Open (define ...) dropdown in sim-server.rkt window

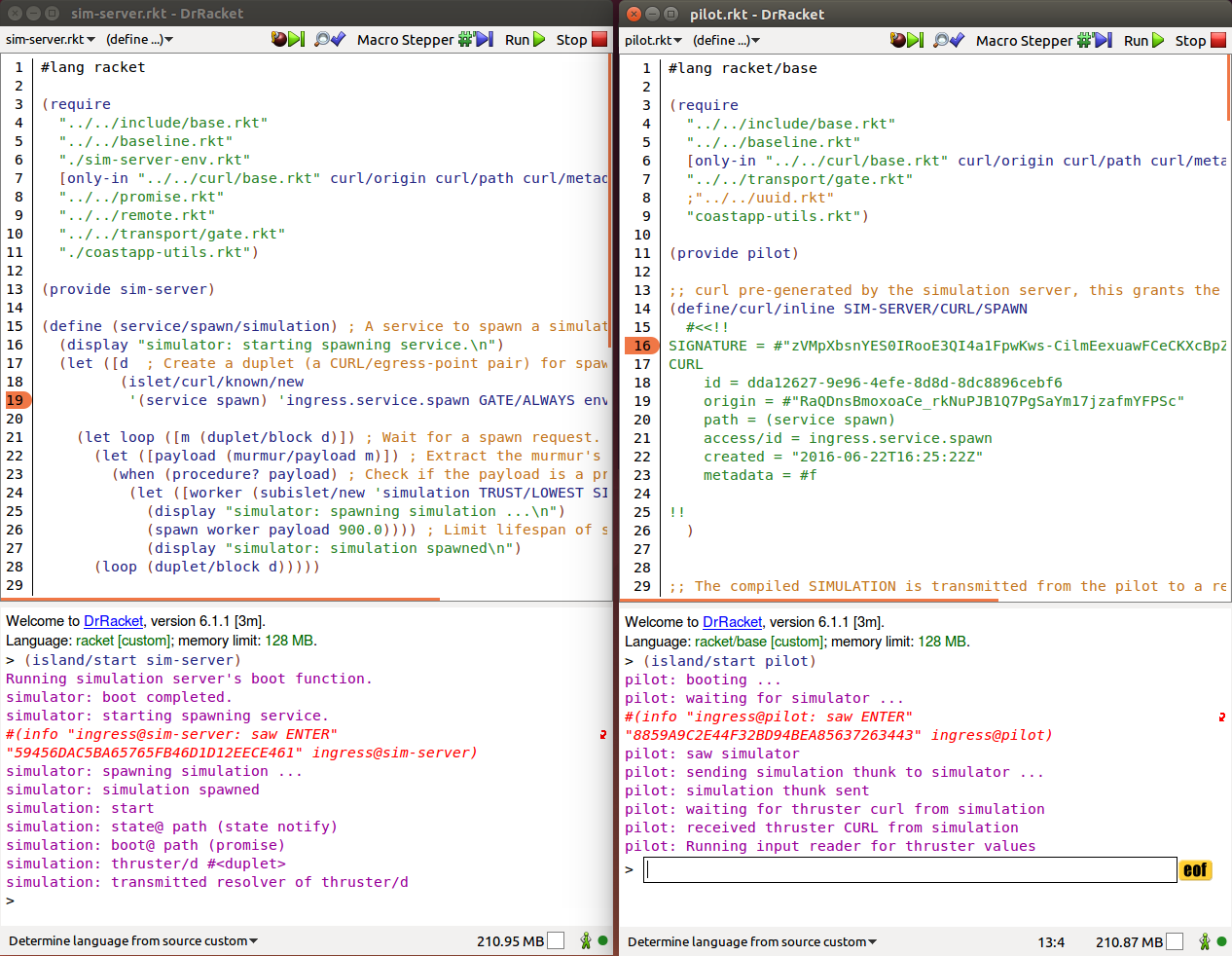[x=139, y=39]
